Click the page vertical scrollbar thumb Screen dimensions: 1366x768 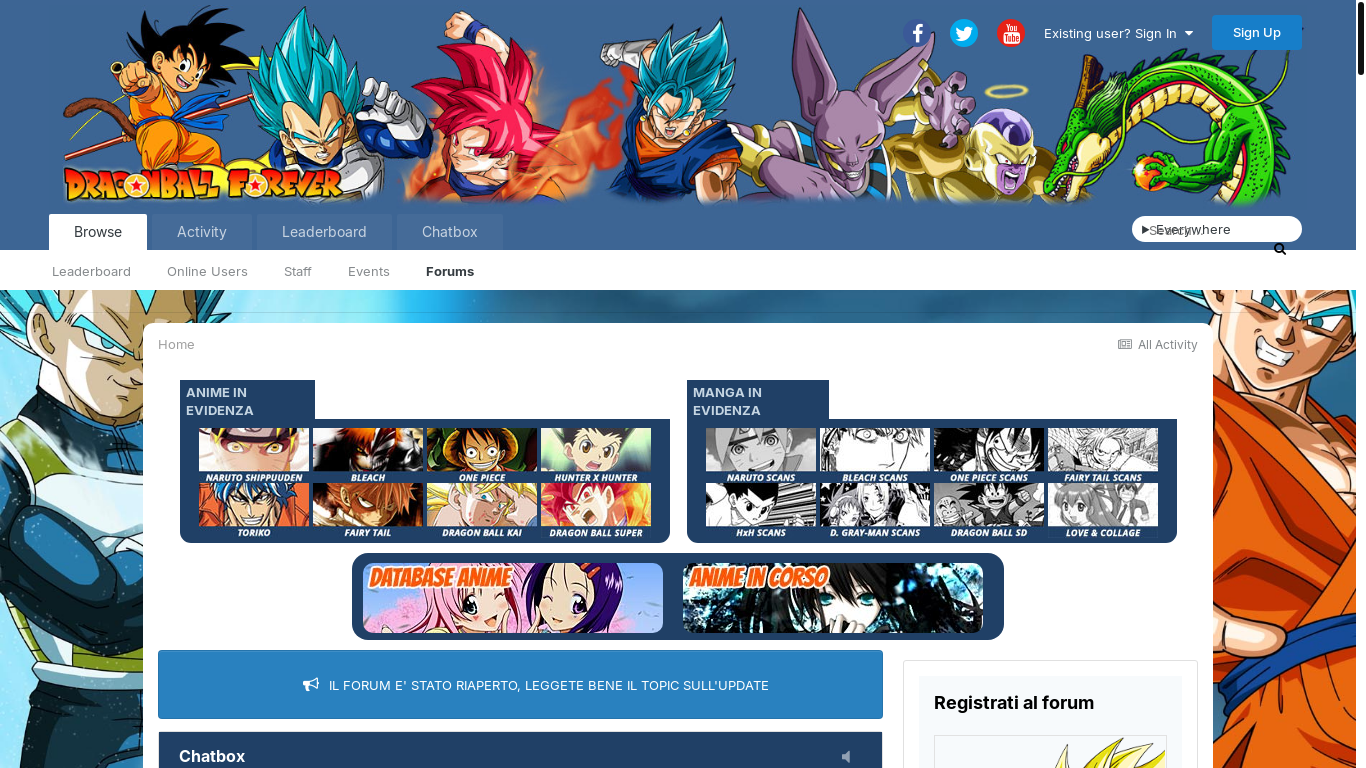(1361, 38)
